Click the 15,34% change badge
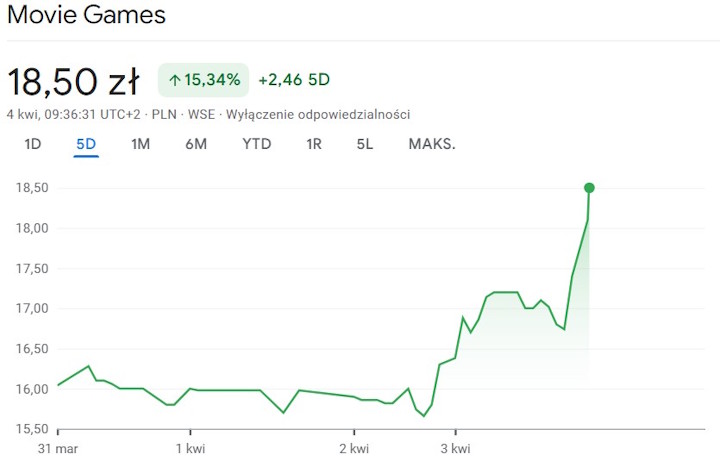 tap(203, 80)
